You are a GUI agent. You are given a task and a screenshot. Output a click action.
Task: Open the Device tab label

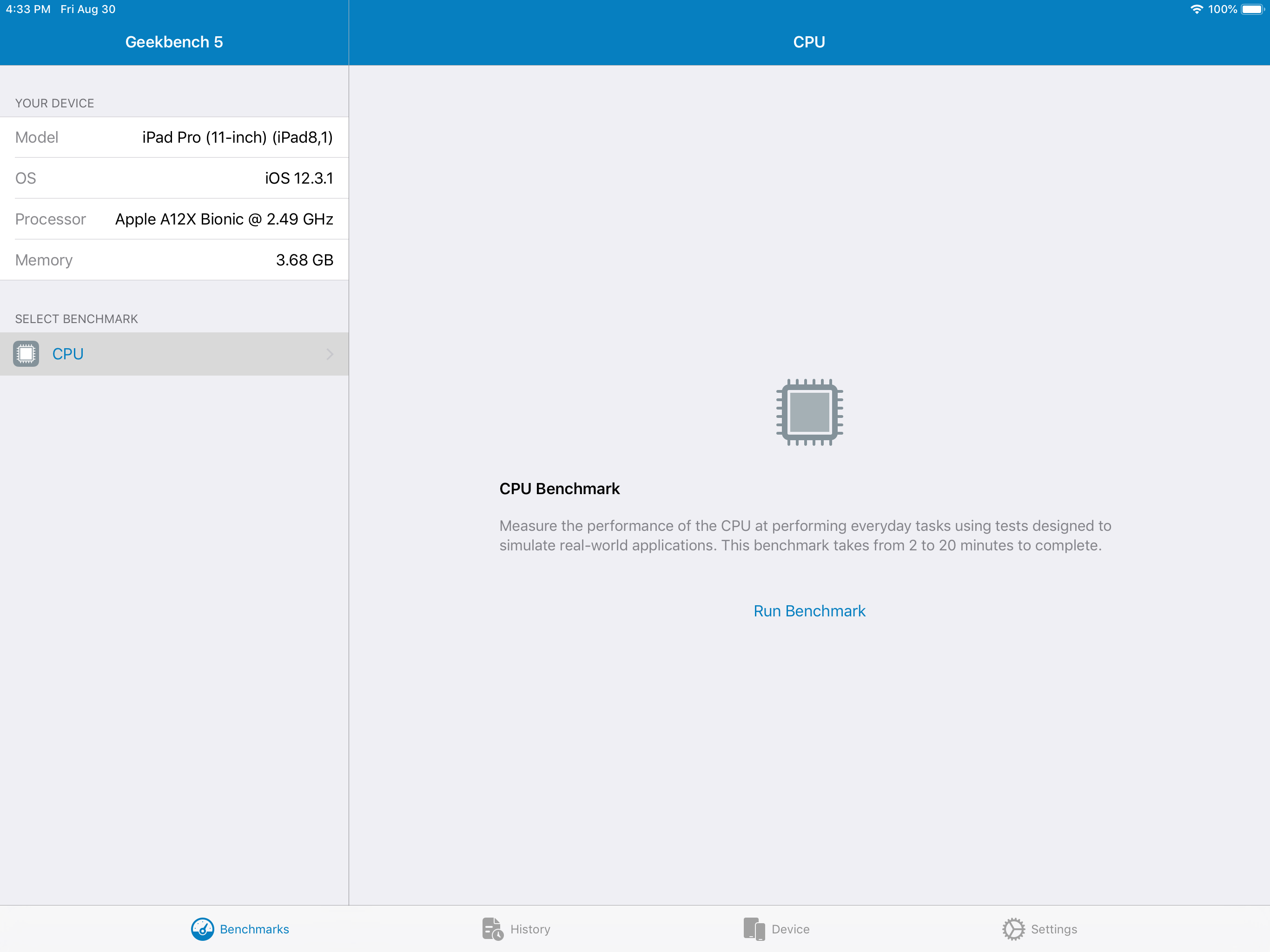[790, 929]
